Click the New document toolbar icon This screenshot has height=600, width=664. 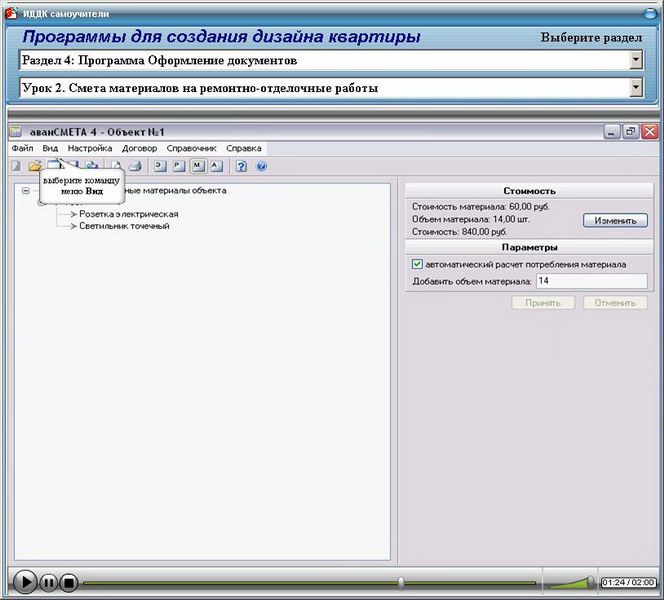pos(16,166)
